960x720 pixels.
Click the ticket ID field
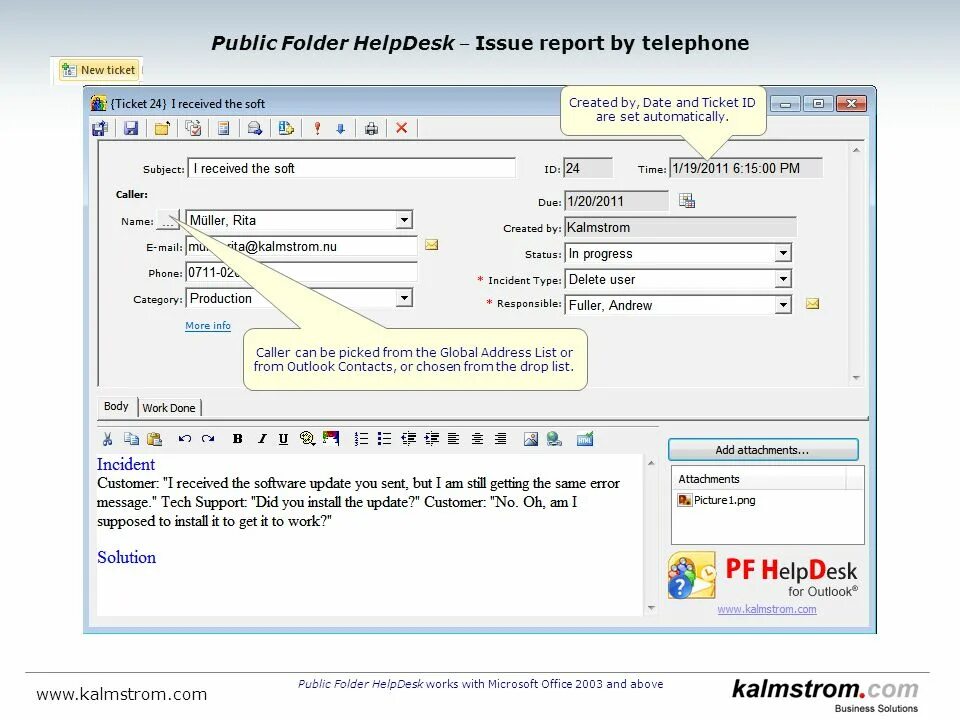coord(588,168)
